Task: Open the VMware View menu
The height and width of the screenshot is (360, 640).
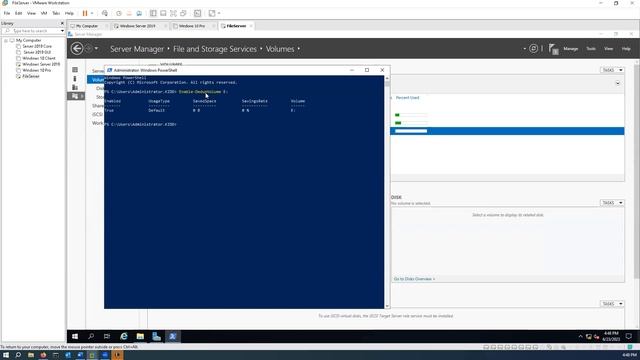Action: point(31,13)
